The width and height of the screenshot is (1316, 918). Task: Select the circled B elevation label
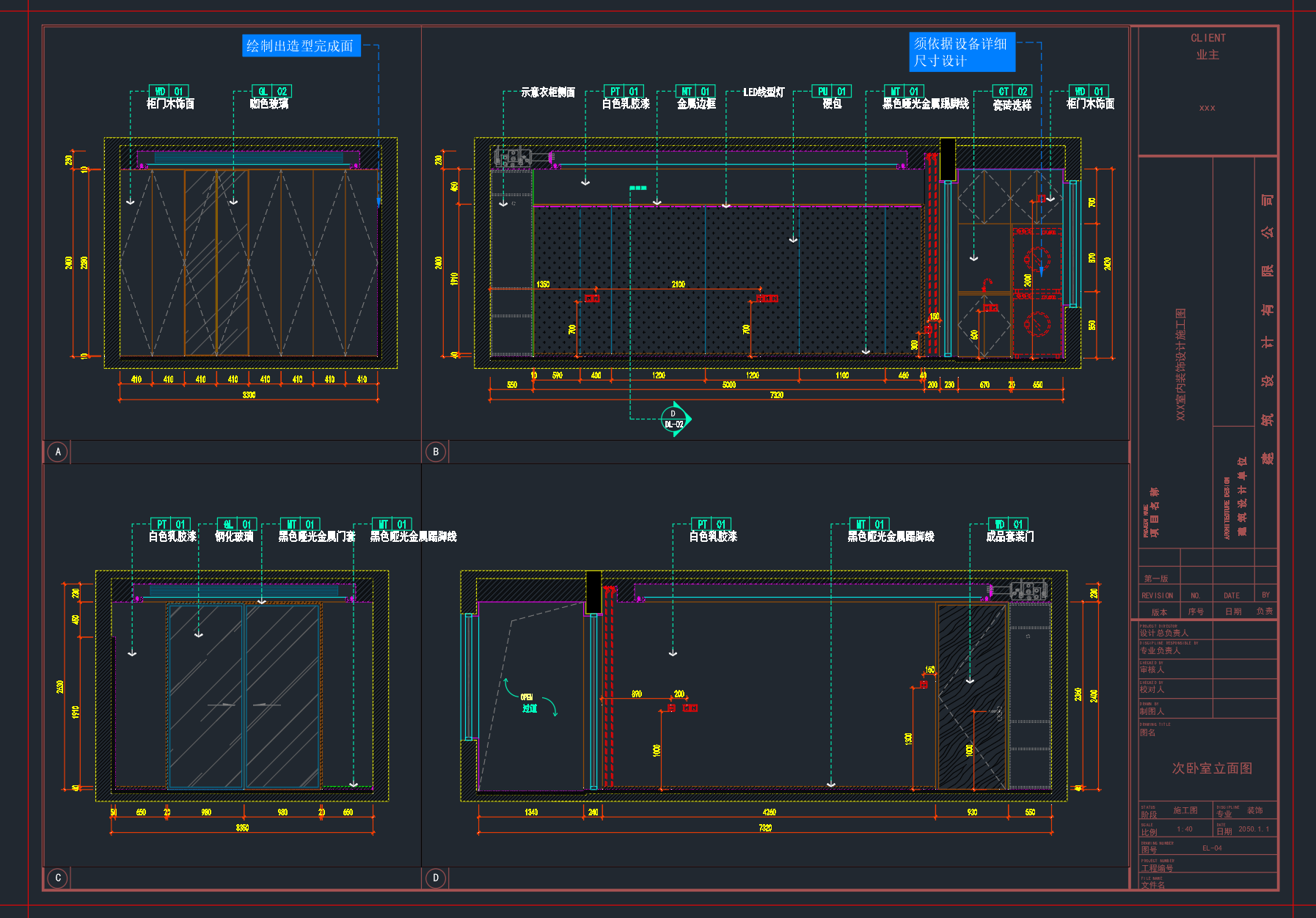click(436, 452)
